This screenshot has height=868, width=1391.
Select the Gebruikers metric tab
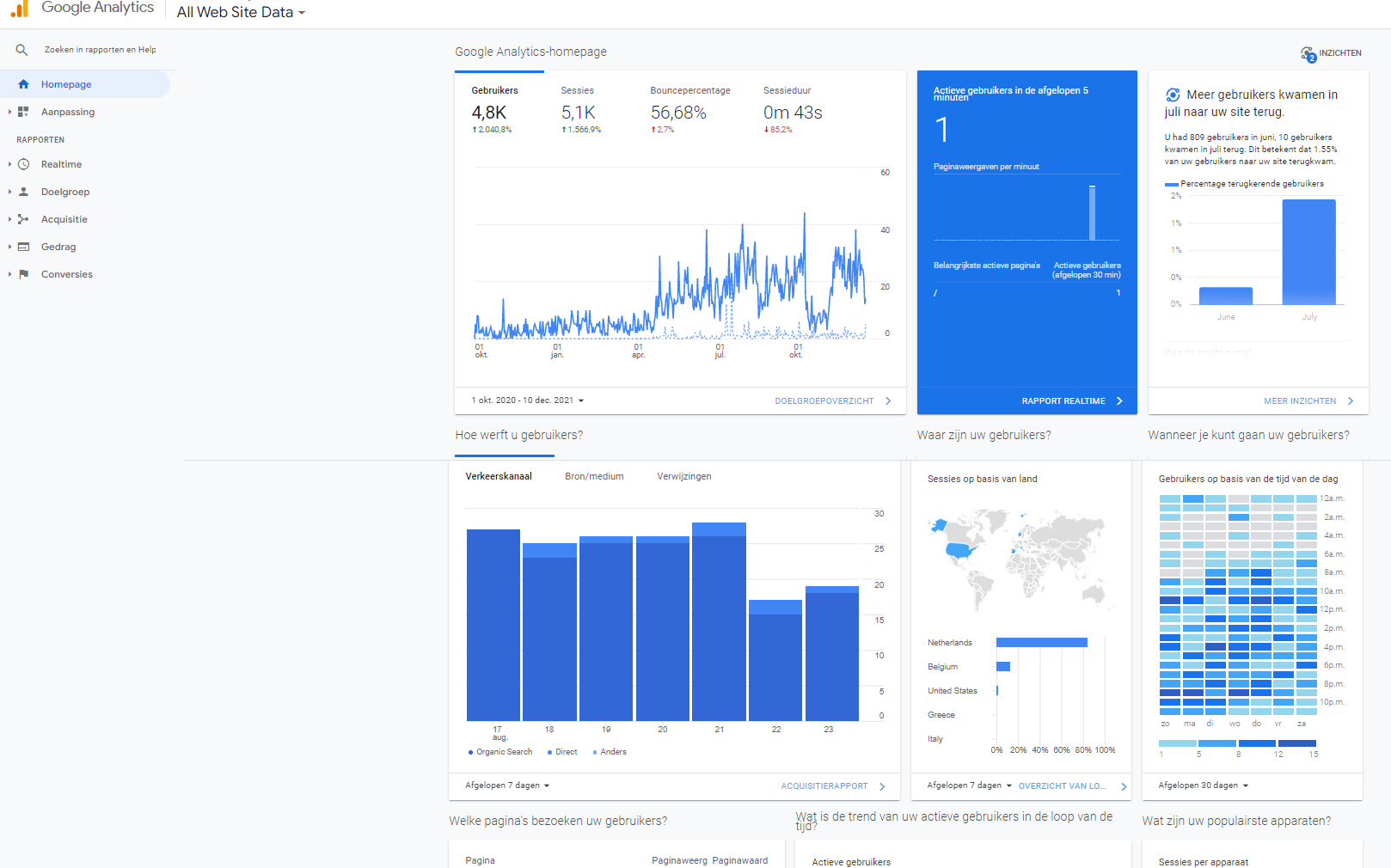pos(495,110)
